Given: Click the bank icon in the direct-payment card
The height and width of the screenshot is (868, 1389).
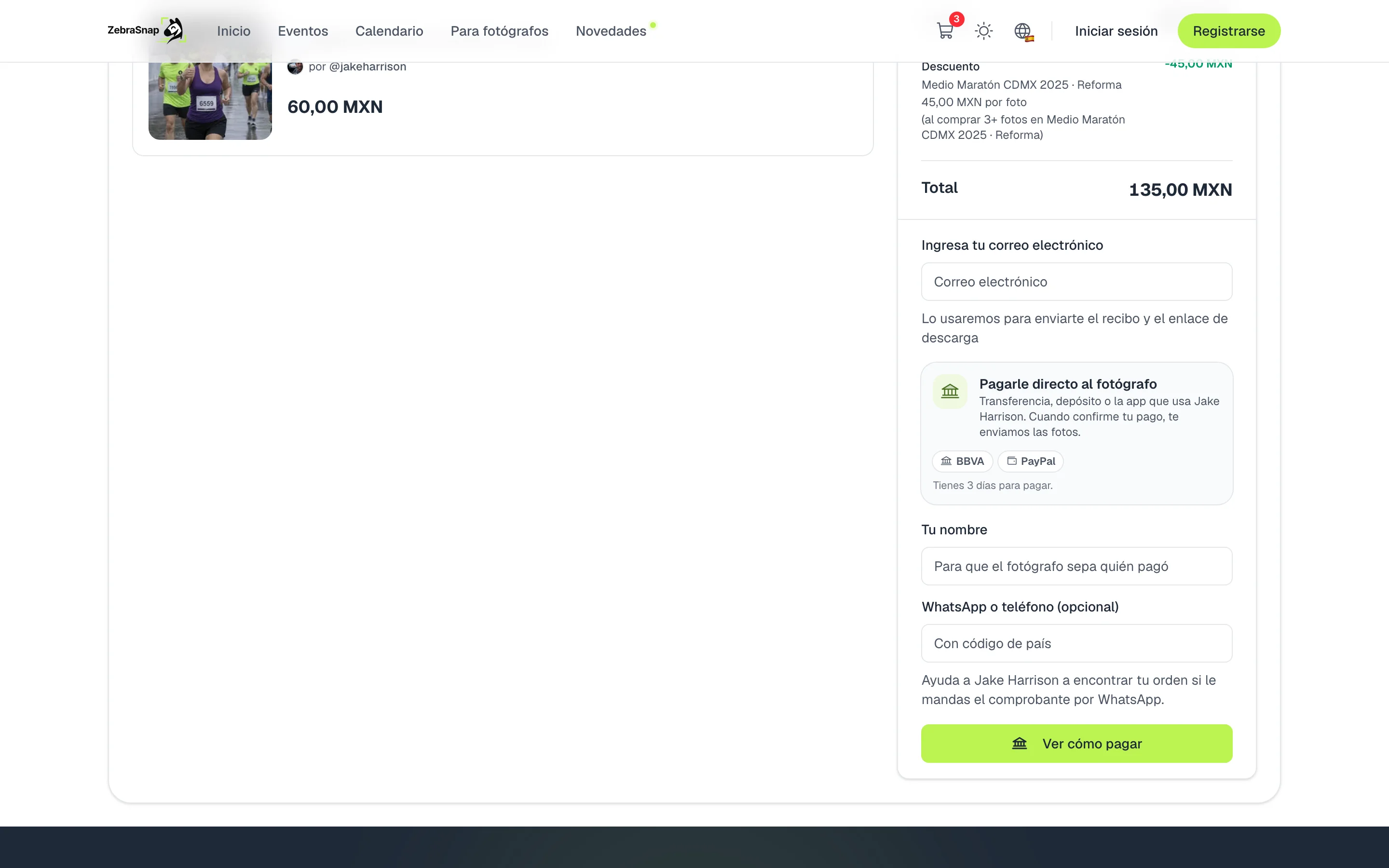Looking at the screenshot, I should tap(950, 392).
